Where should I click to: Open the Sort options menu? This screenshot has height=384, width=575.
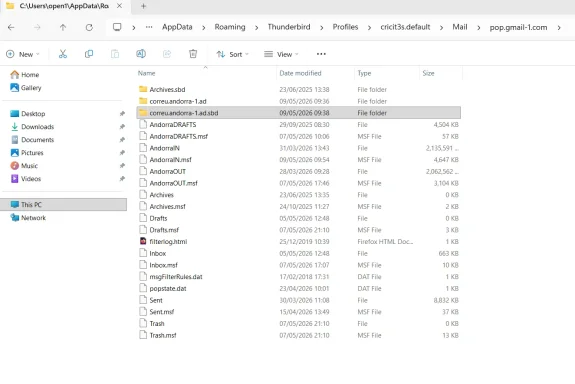232,54
